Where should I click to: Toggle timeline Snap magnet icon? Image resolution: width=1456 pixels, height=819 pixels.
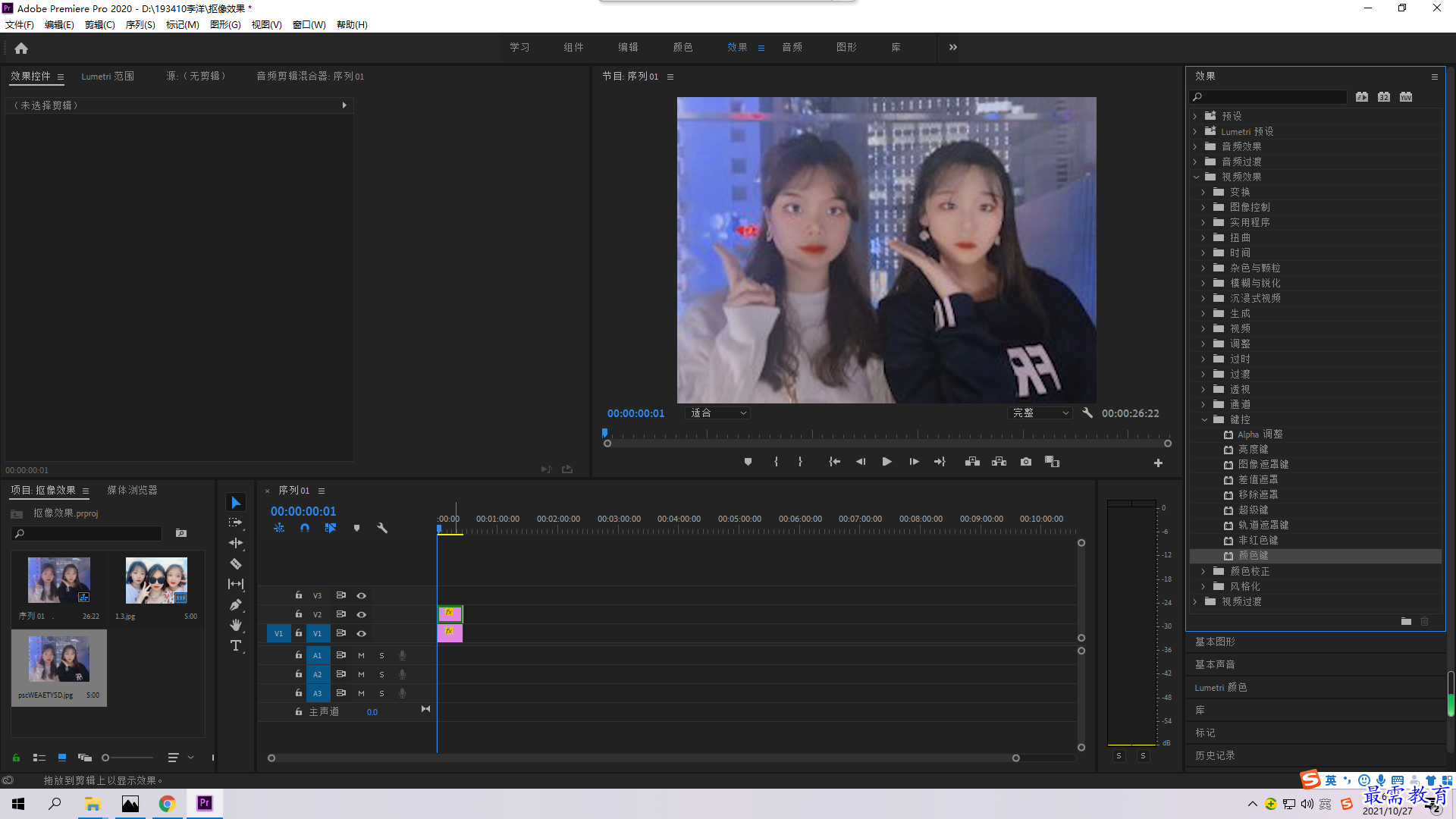305,528
